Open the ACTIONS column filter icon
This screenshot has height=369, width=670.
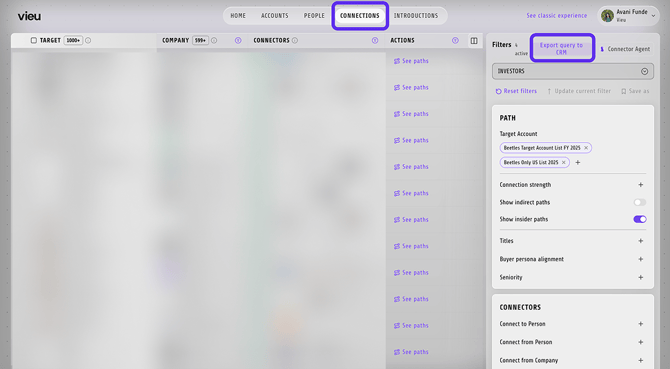455,40
